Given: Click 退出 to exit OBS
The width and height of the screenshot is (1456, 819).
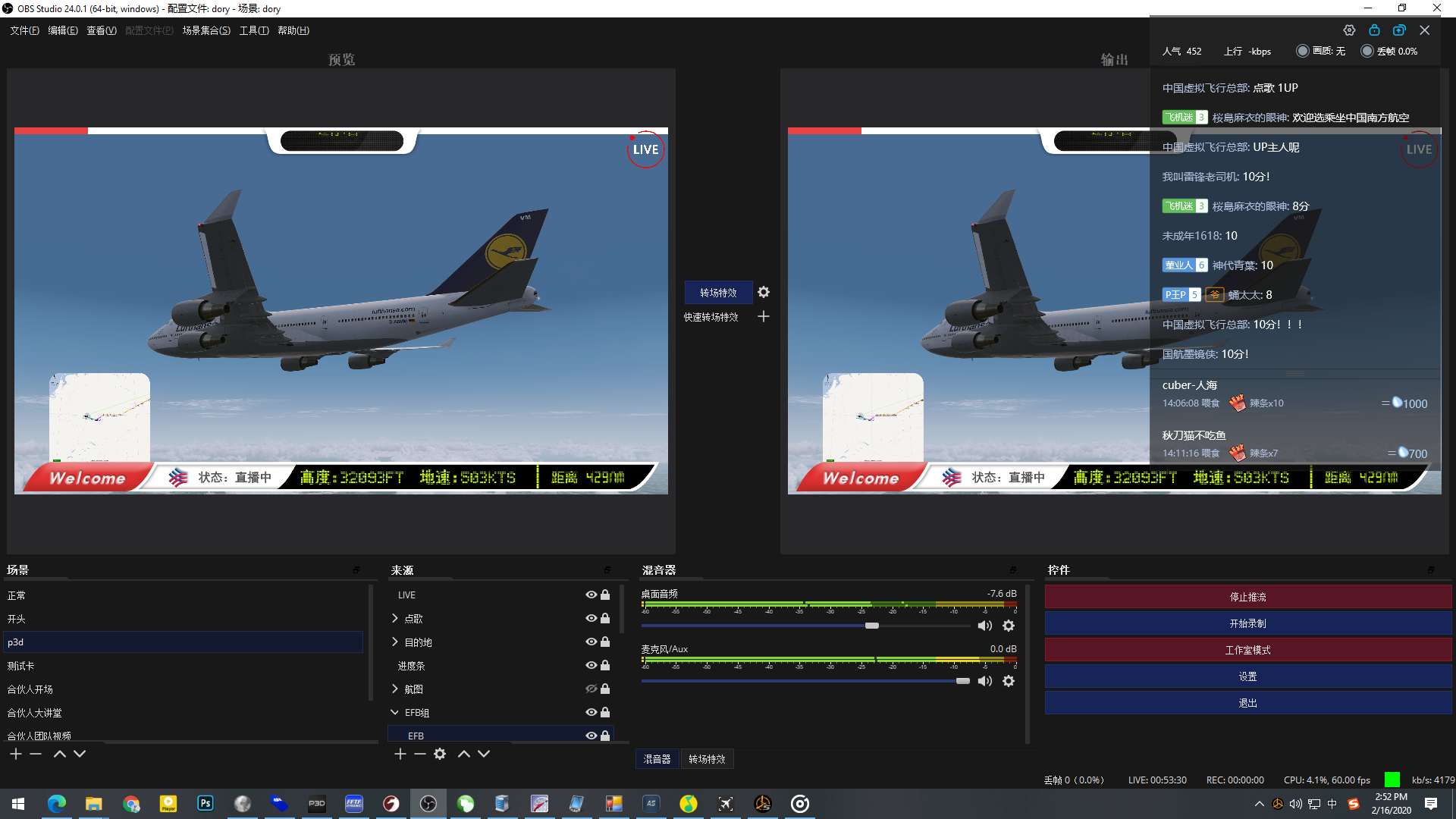Looking at the screenshot, I should (x=1248, y=704).
